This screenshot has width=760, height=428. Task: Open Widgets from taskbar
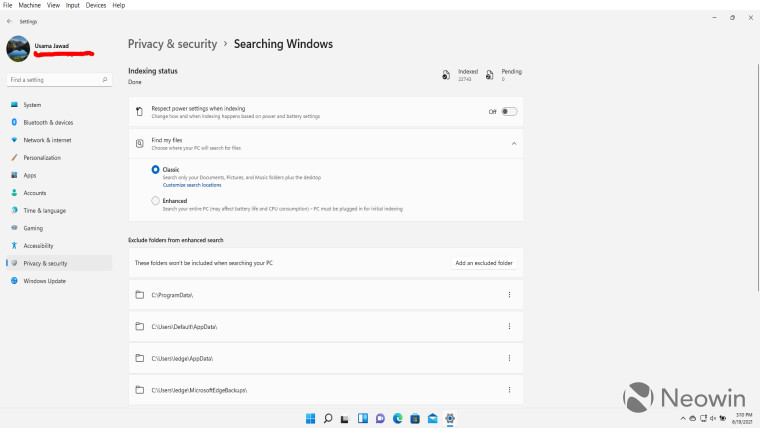point(363,418)
